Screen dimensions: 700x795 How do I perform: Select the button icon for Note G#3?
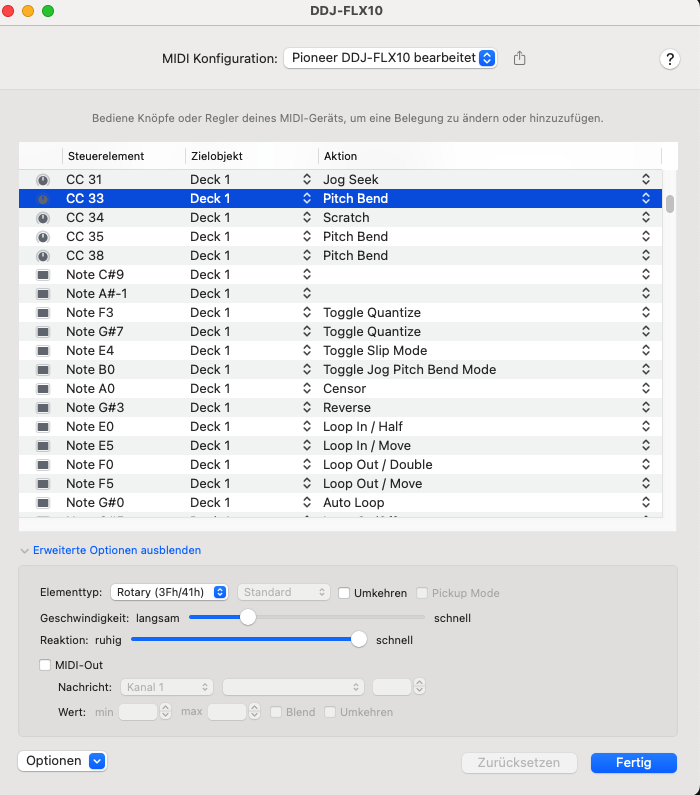pos(43,408)
